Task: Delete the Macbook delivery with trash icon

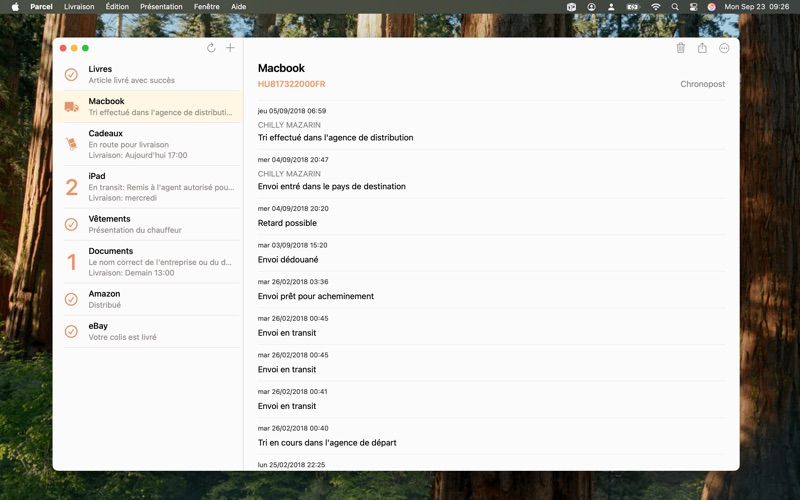Action: tap(681, 48)
